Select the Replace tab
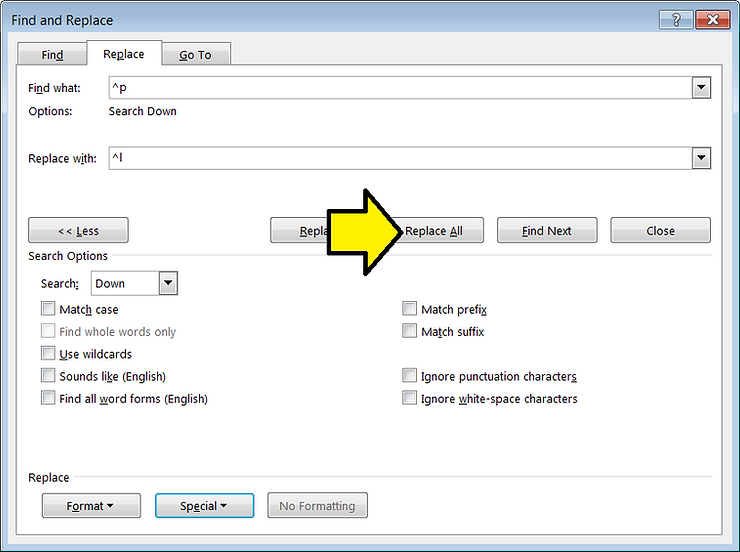The image size is (740, 552). click(124, 54)
